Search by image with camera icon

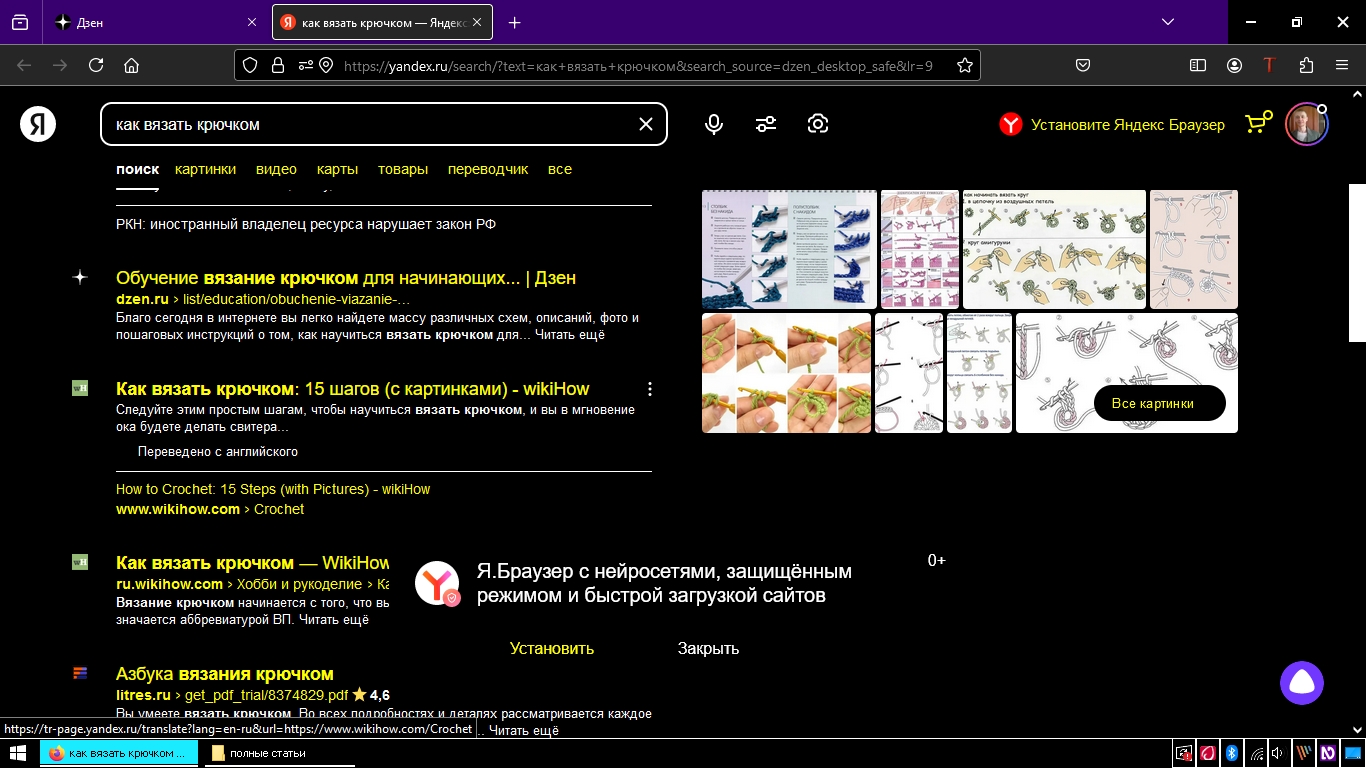(x=818, y=124)
